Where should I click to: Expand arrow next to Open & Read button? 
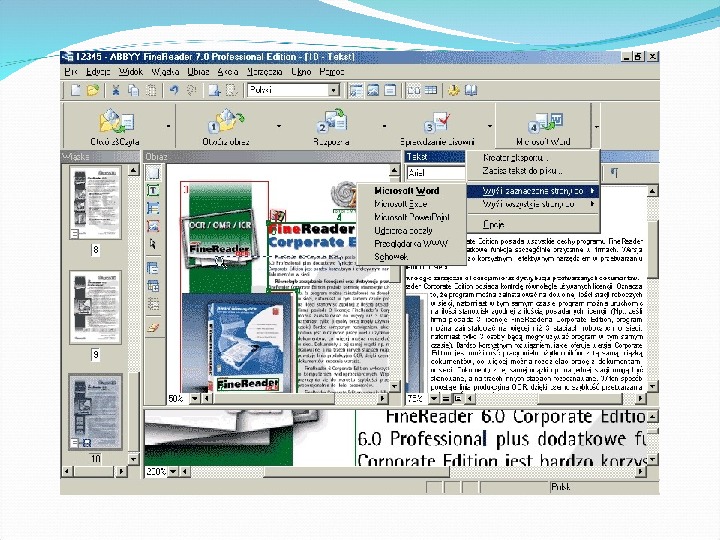click(169, 126)
